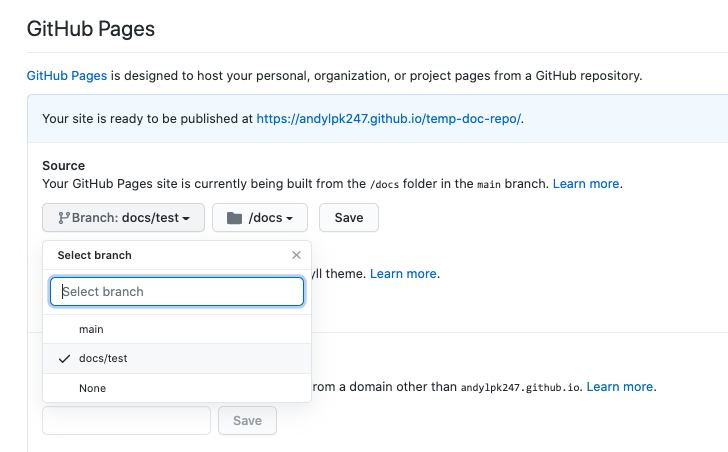This screenshot has width=728, height=452.
Task: Focus the Select branch filter field
Action: (x=177, y=291)
